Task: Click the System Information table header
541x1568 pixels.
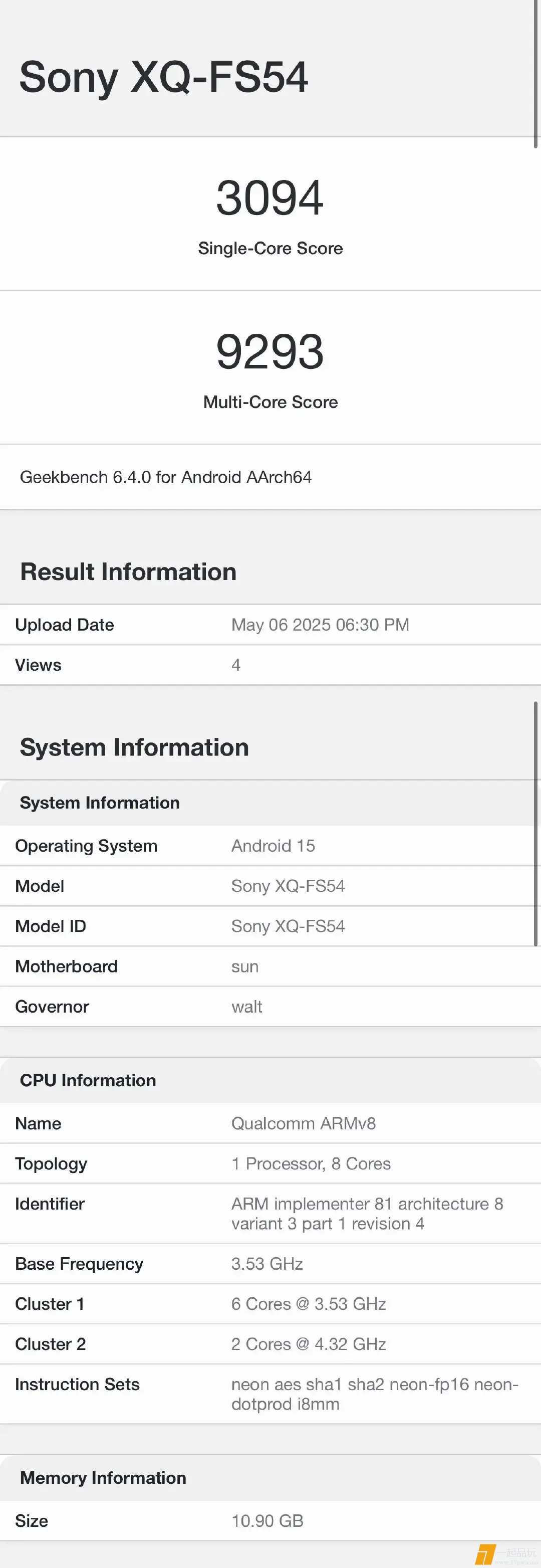Action: [100, 803]
